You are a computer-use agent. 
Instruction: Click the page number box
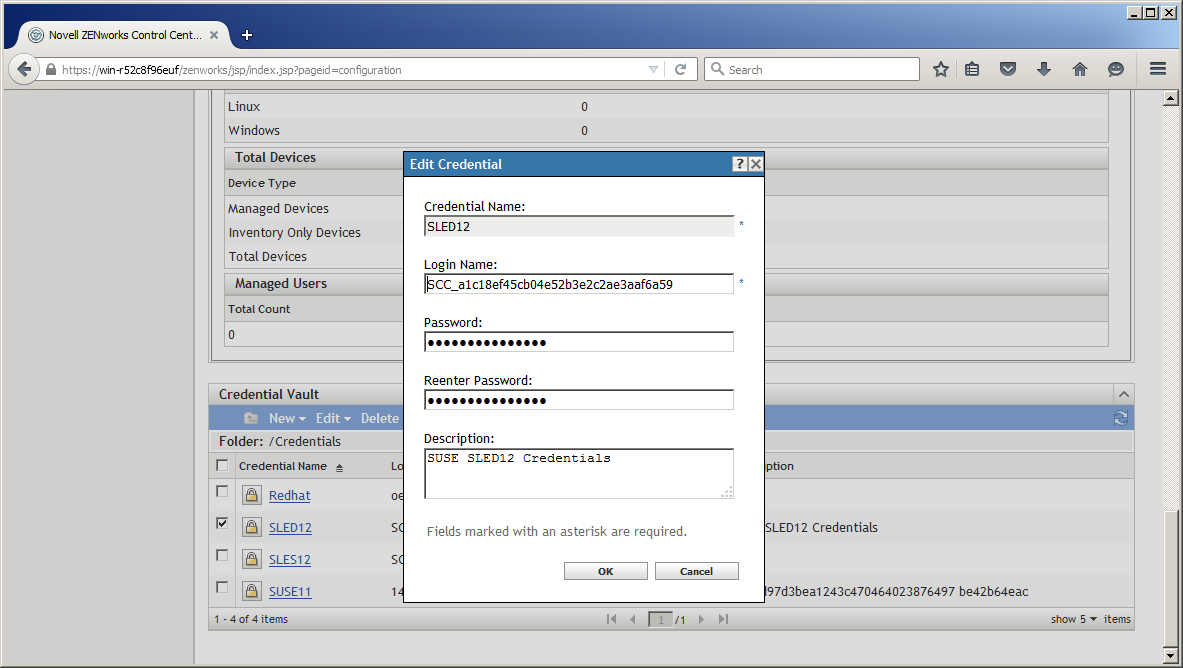click(x=660, y=620)
